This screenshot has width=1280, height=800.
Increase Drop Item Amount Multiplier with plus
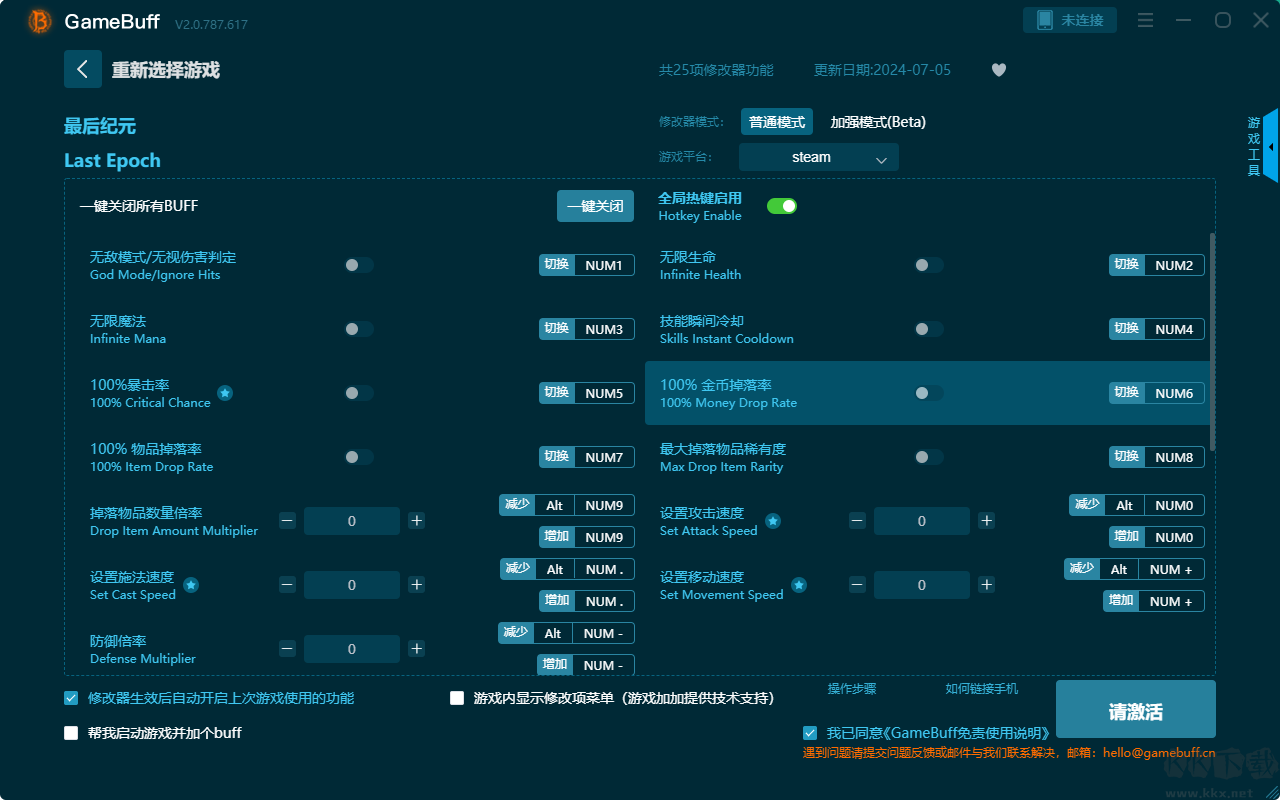[x=417, y=521]
